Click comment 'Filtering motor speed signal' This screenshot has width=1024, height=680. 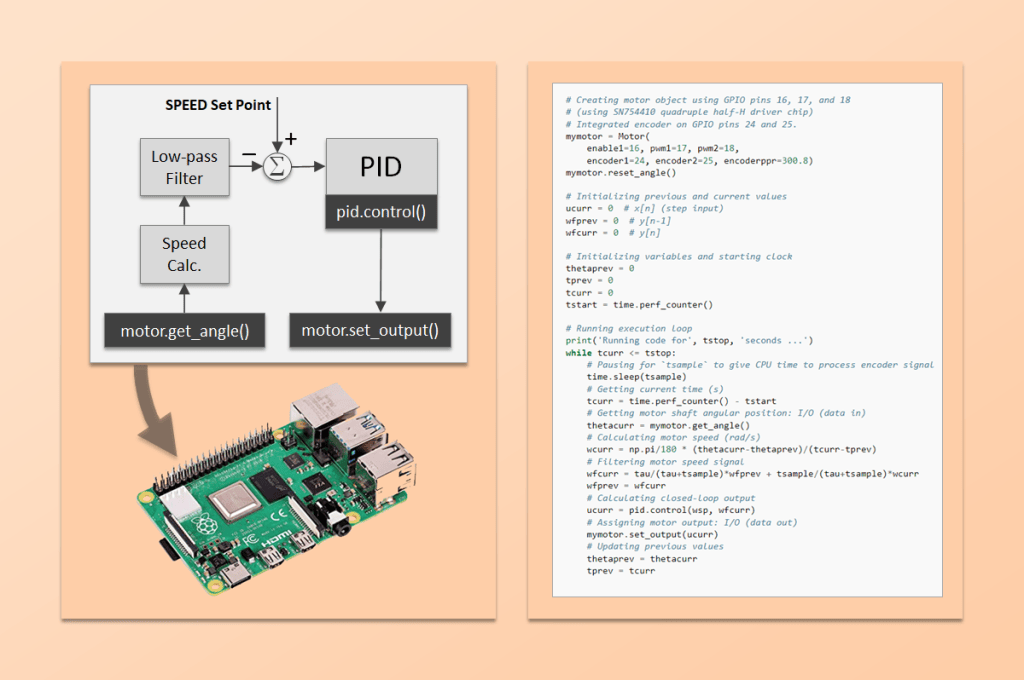[x=665, y=461]
